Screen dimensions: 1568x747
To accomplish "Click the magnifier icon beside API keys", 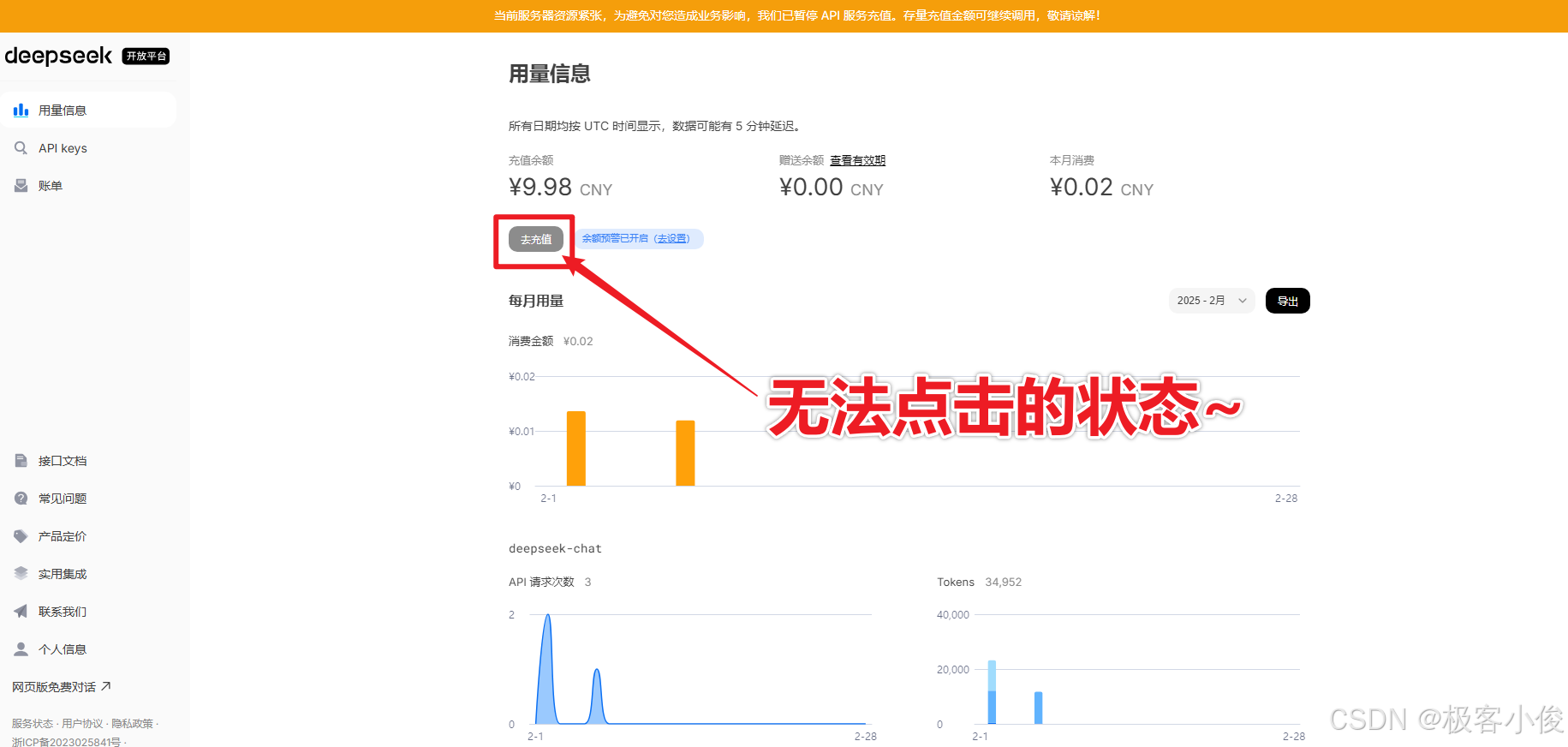I will pyautogui.click(x=21, y=147).
